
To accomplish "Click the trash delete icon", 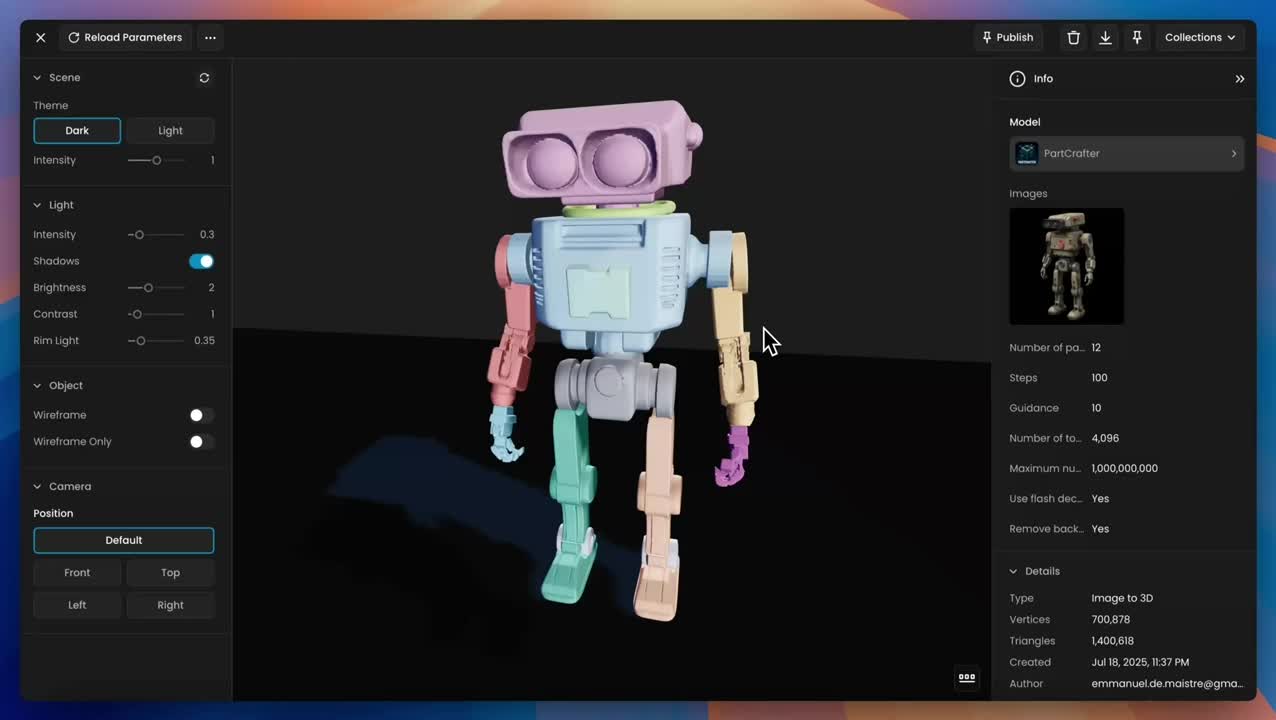I will coord(1073,37).
